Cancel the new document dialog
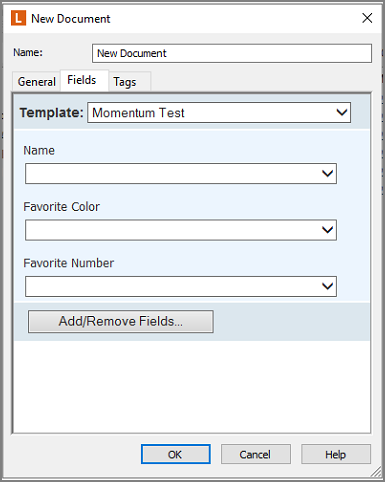 pyautogui.click(x=256, y=454)
